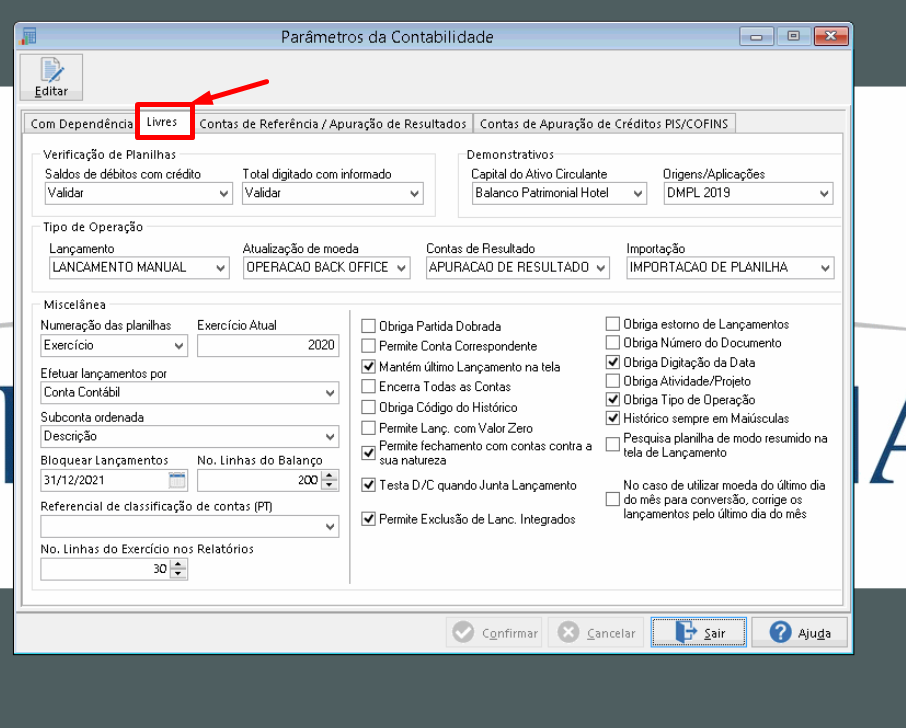Click the Sair exit button

pos(699,633)
